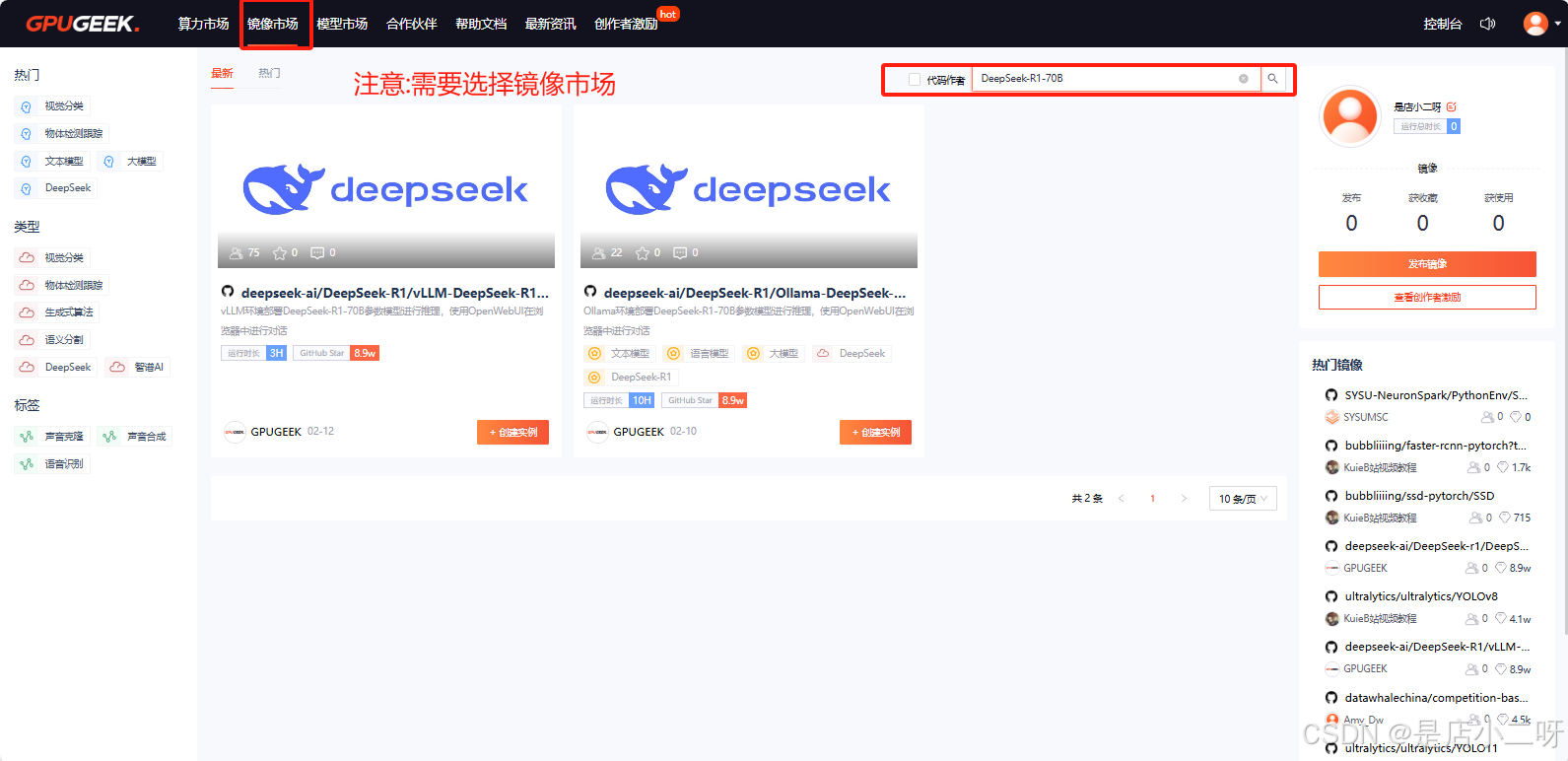Image resolution: width=1568 pixels, height=761 pixels.
Task: Open the vLLM-DeepSeek-R1 card thumbnail
Action: [386, 187]
